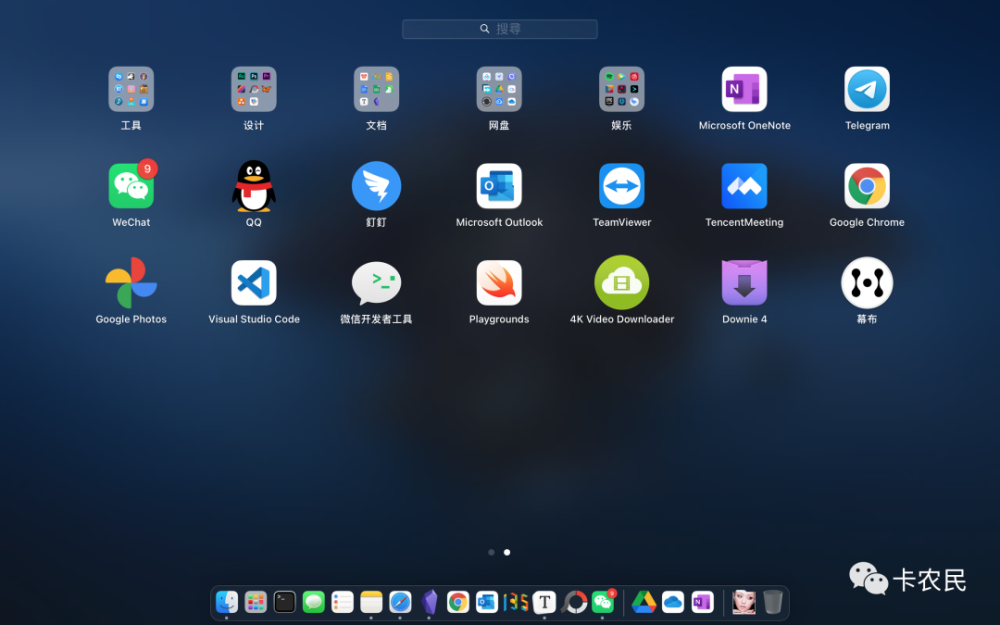Open the 釘釘 (DingTalk) app

(376, 186)
